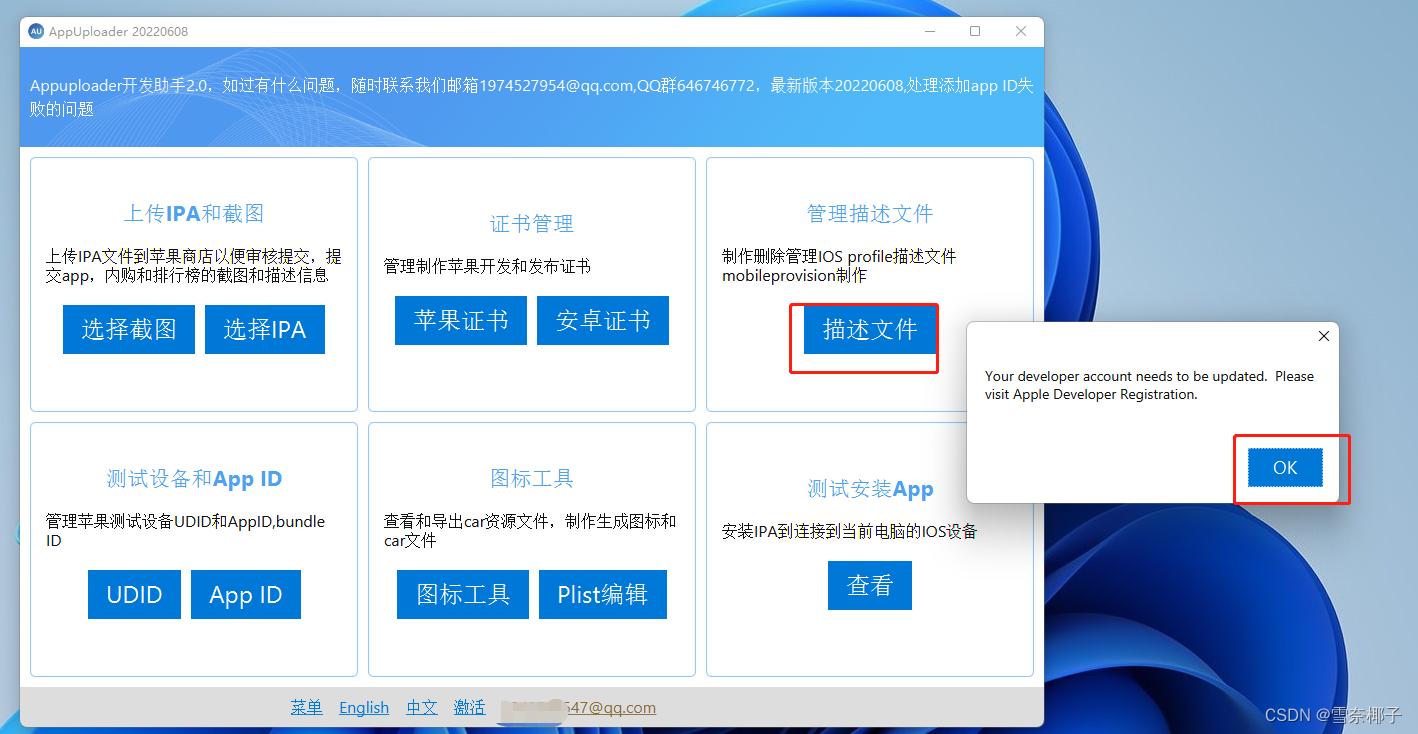The width and height of the screenshot is (1418, 734).
Task: Click the 选择IPA button
Action: (x=265, y=329)
